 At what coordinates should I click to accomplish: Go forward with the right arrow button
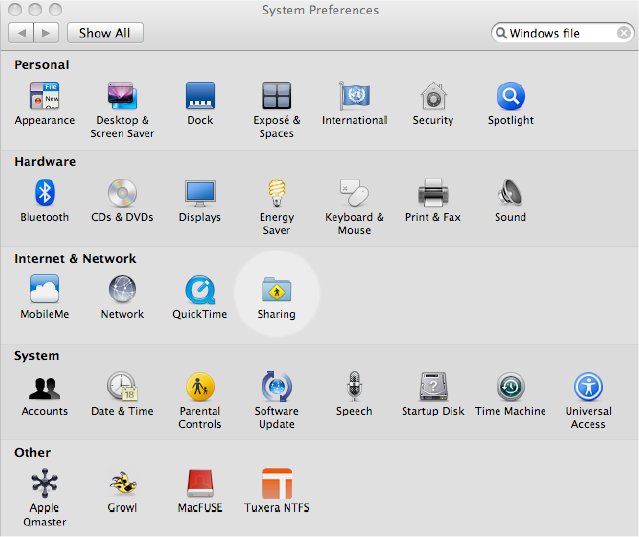coord(46,33)
